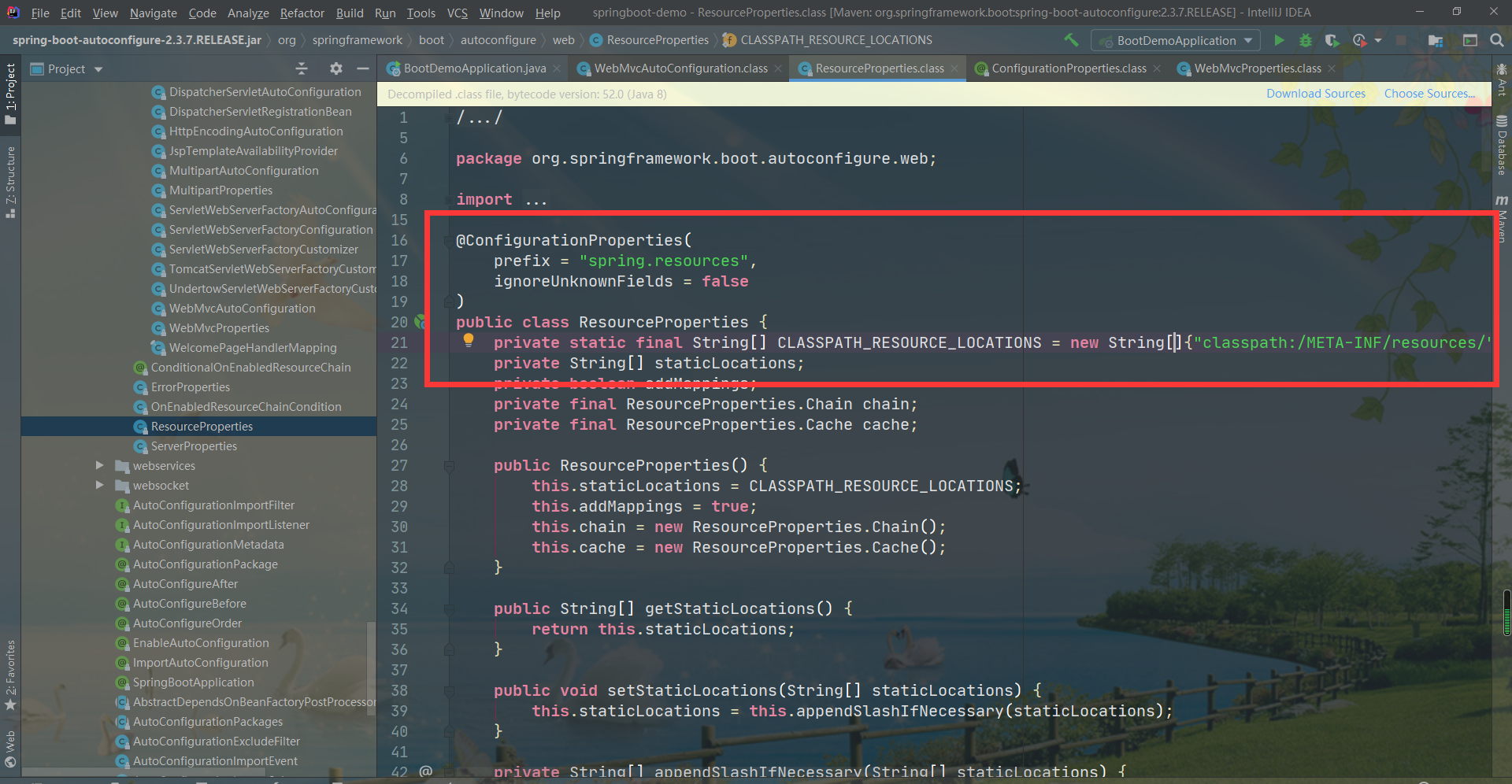Open Search Everywhere magnifier
Viewport: 1512px width, 784px height.
click(x=1497, y=40)
